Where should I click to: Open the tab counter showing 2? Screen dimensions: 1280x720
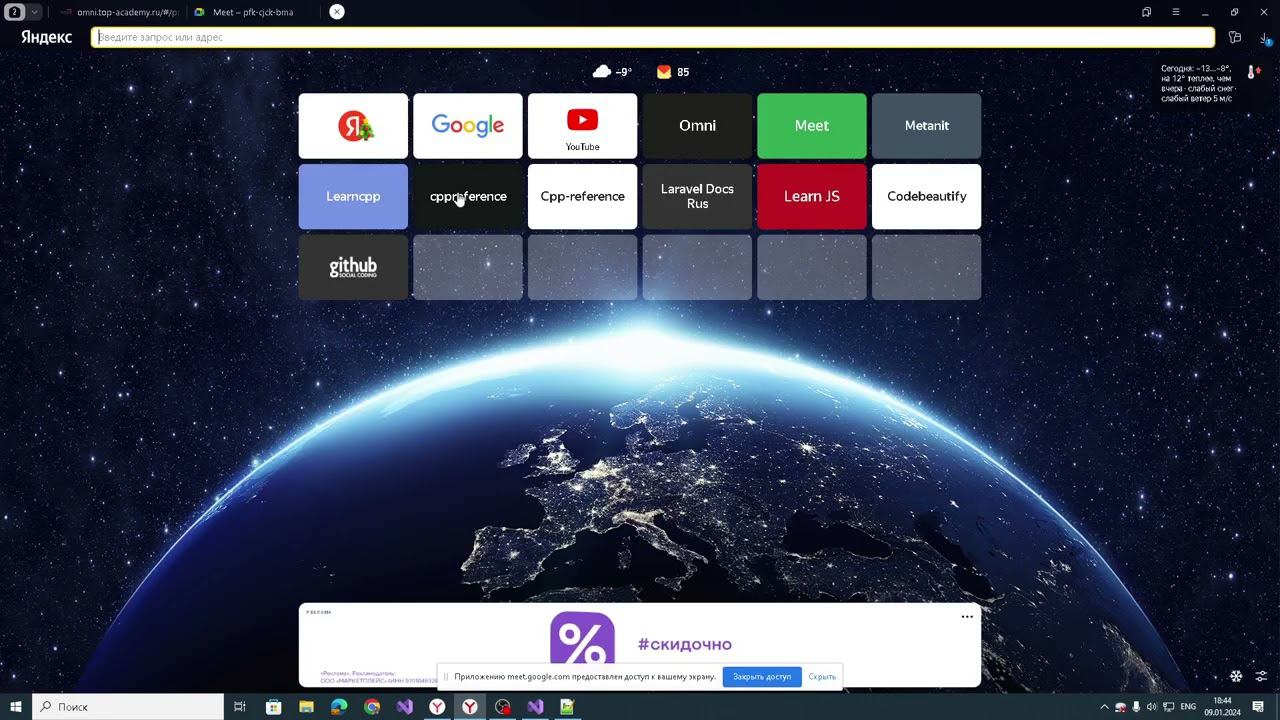[15, 12]
